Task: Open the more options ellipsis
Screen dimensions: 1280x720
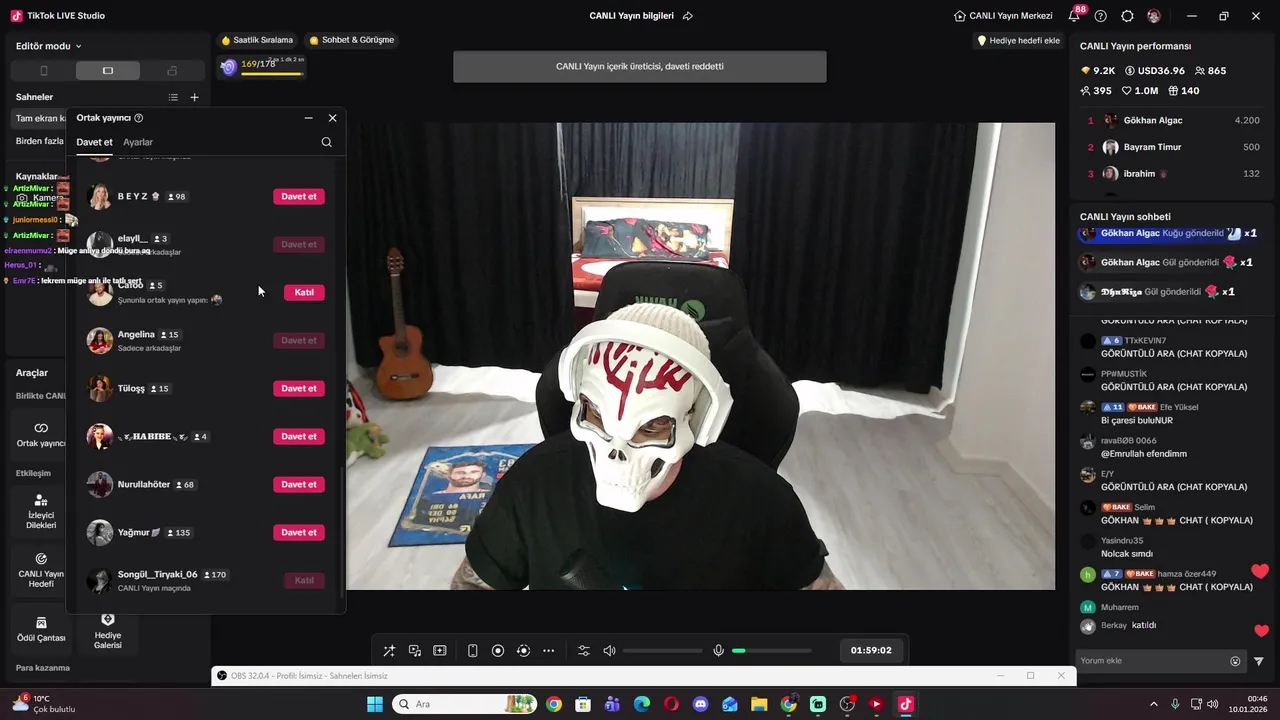Action: [548, 651]
